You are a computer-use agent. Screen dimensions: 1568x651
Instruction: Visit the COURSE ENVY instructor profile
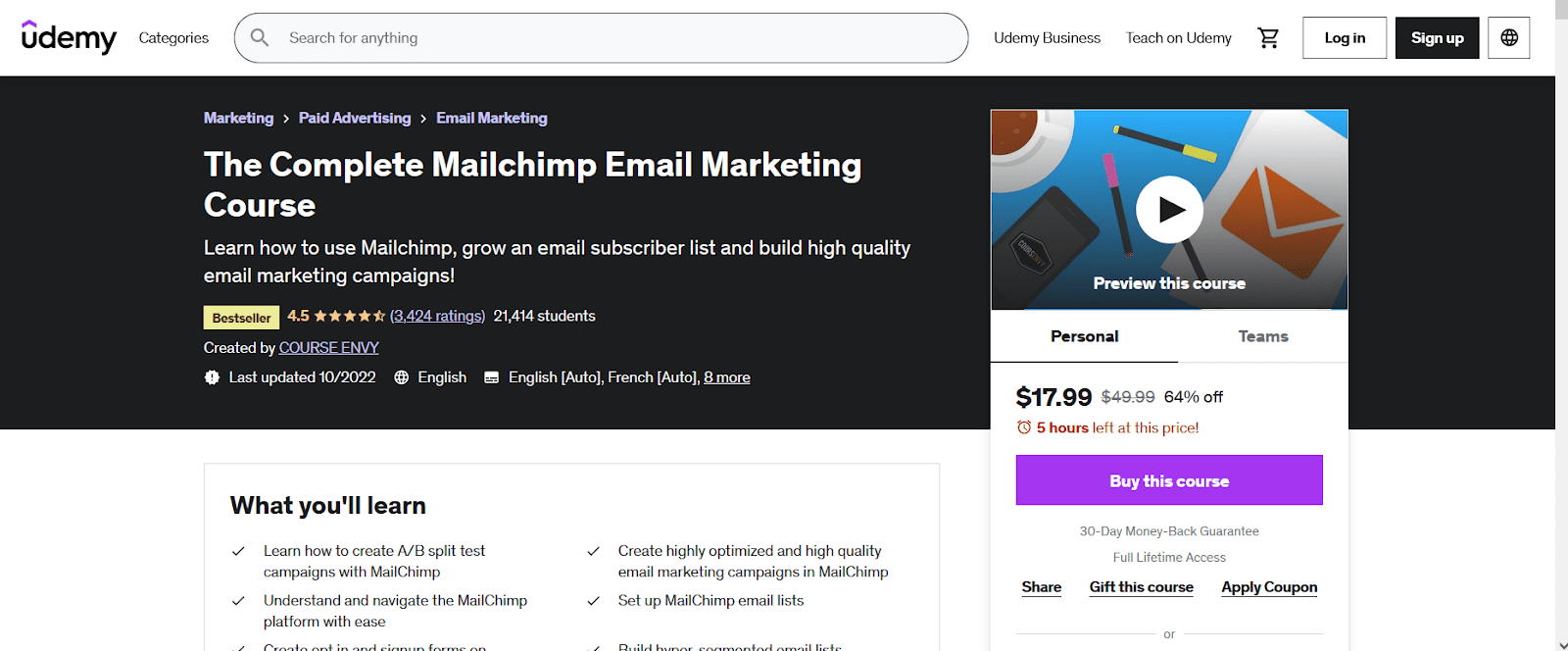[x=328, y=347]
